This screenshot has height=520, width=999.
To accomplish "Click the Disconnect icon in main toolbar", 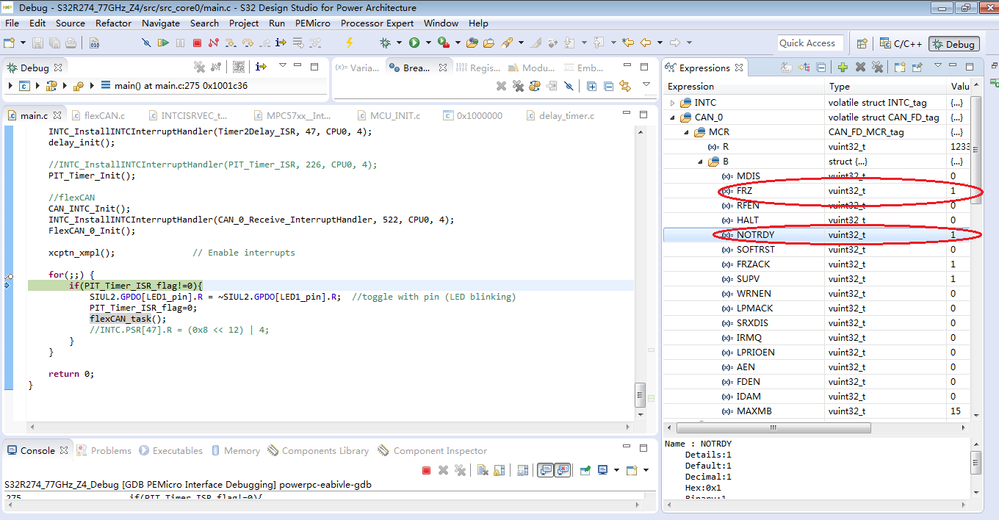I will [213, 43].
